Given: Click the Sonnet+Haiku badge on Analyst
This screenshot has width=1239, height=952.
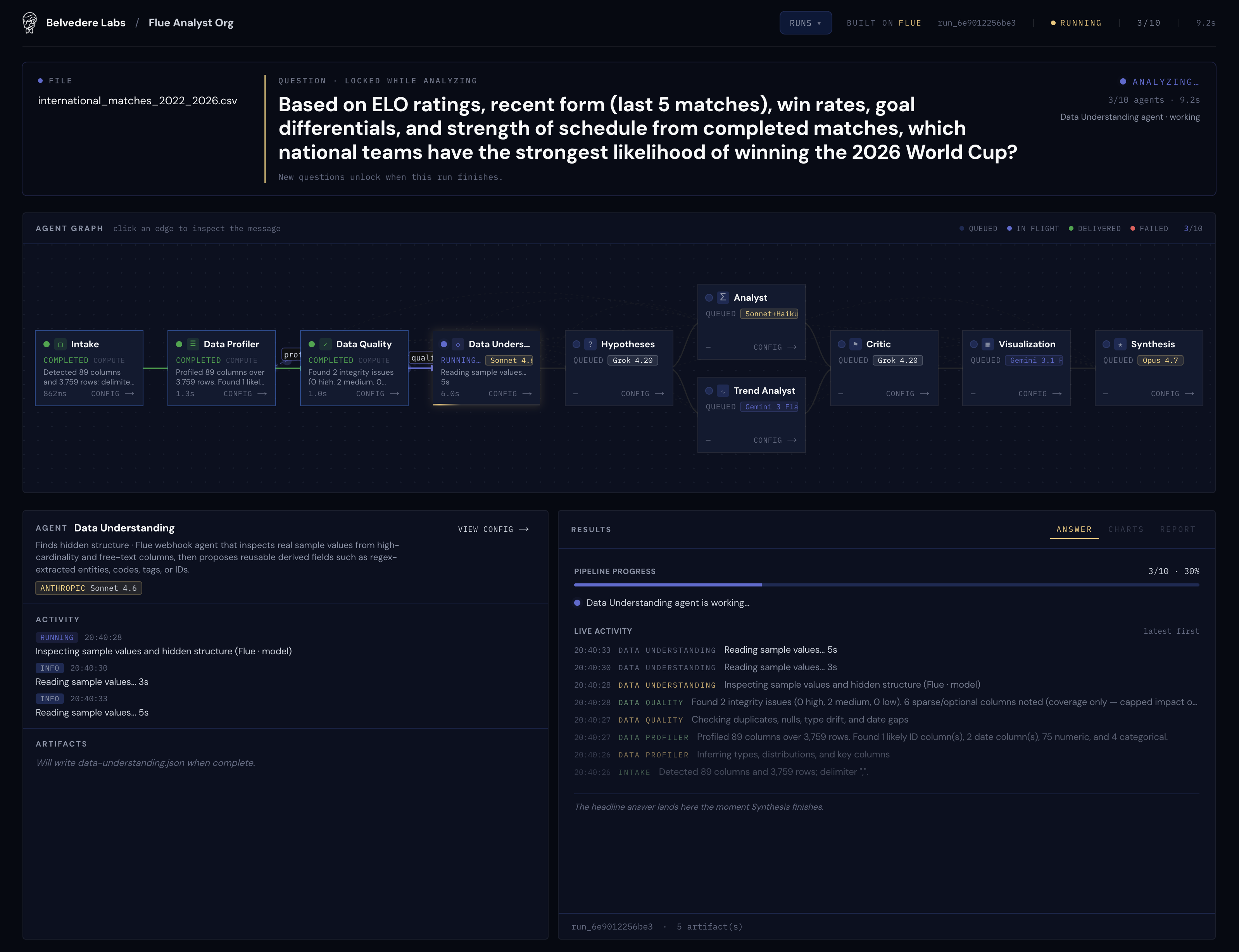Looking at the screenshot, I should coord(770,314).
